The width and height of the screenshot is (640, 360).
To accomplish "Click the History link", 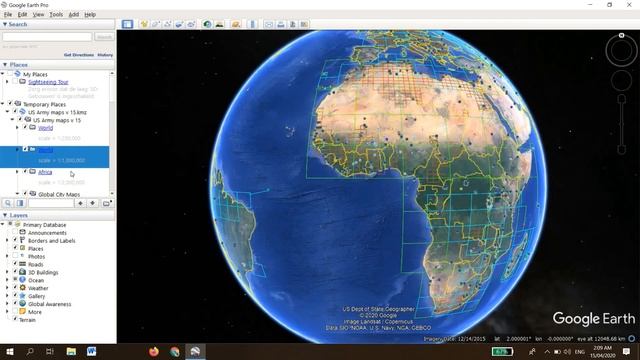I will pos(105,55).
